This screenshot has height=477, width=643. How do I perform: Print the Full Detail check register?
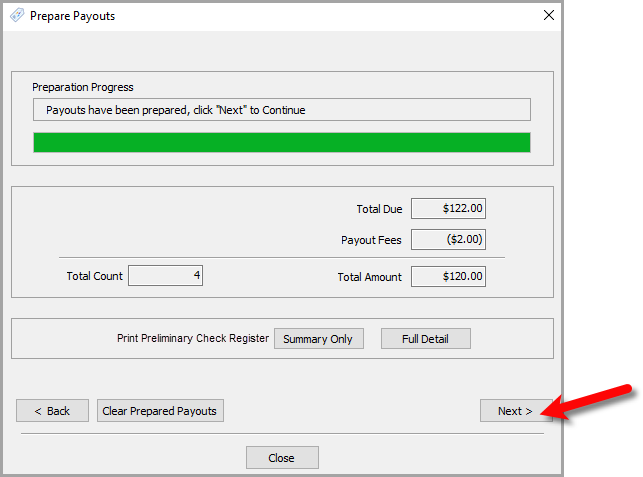(426, 338)
